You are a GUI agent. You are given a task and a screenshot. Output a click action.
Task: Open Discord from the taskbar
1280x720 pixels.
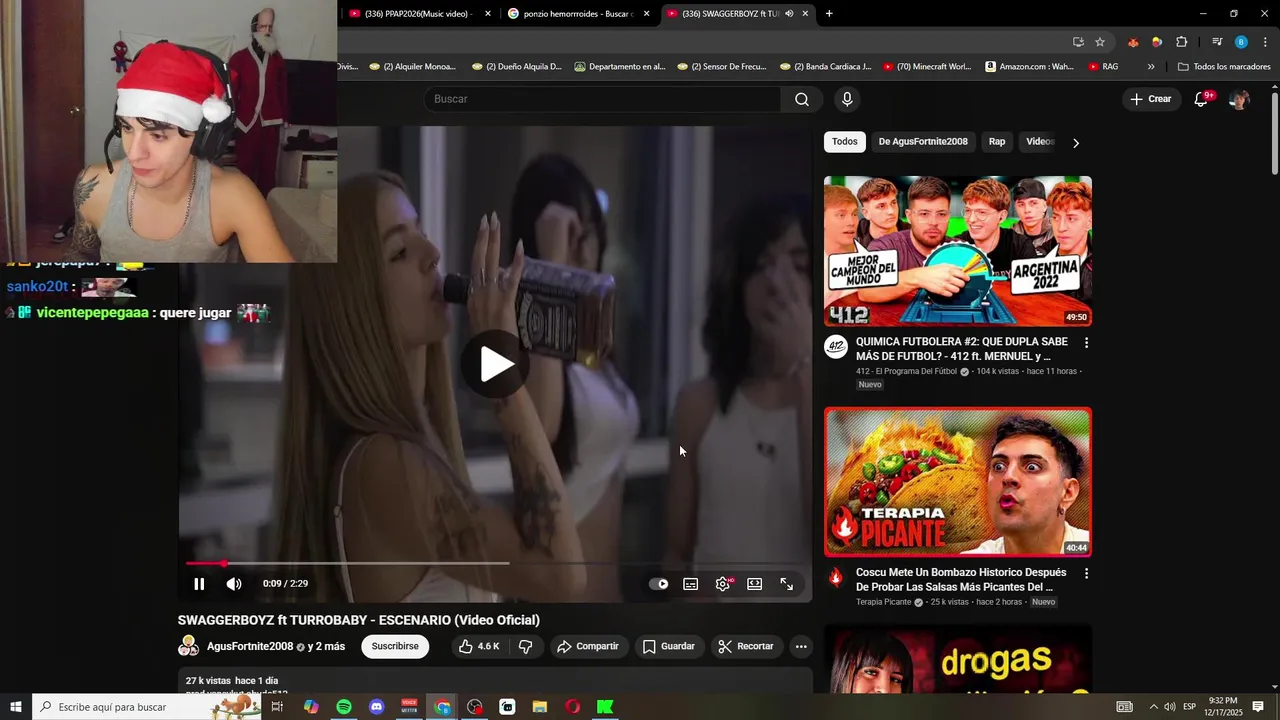[376, 707]
